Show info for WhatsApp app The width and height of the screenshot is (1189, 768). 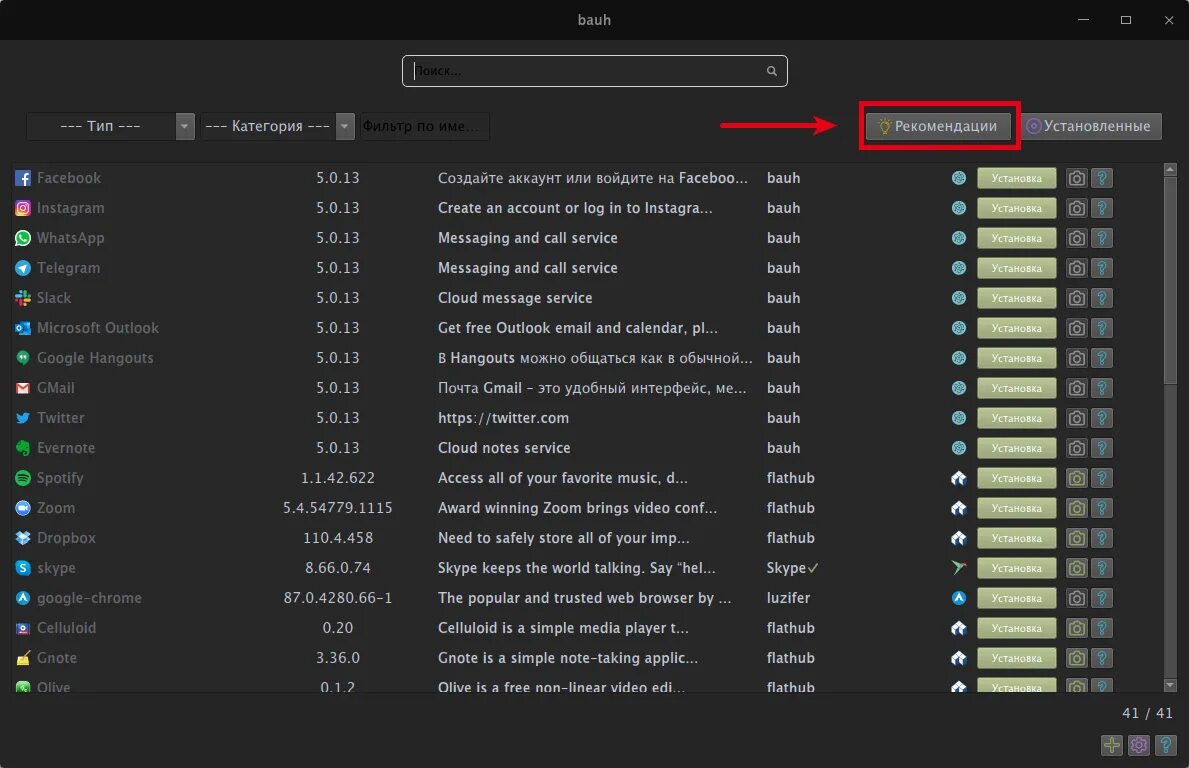[1102, 238]
